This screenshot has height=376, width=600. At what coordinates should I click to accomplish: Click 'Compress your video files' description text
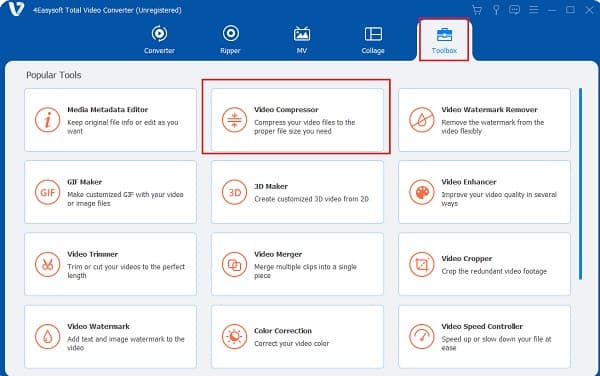[305, 127]
